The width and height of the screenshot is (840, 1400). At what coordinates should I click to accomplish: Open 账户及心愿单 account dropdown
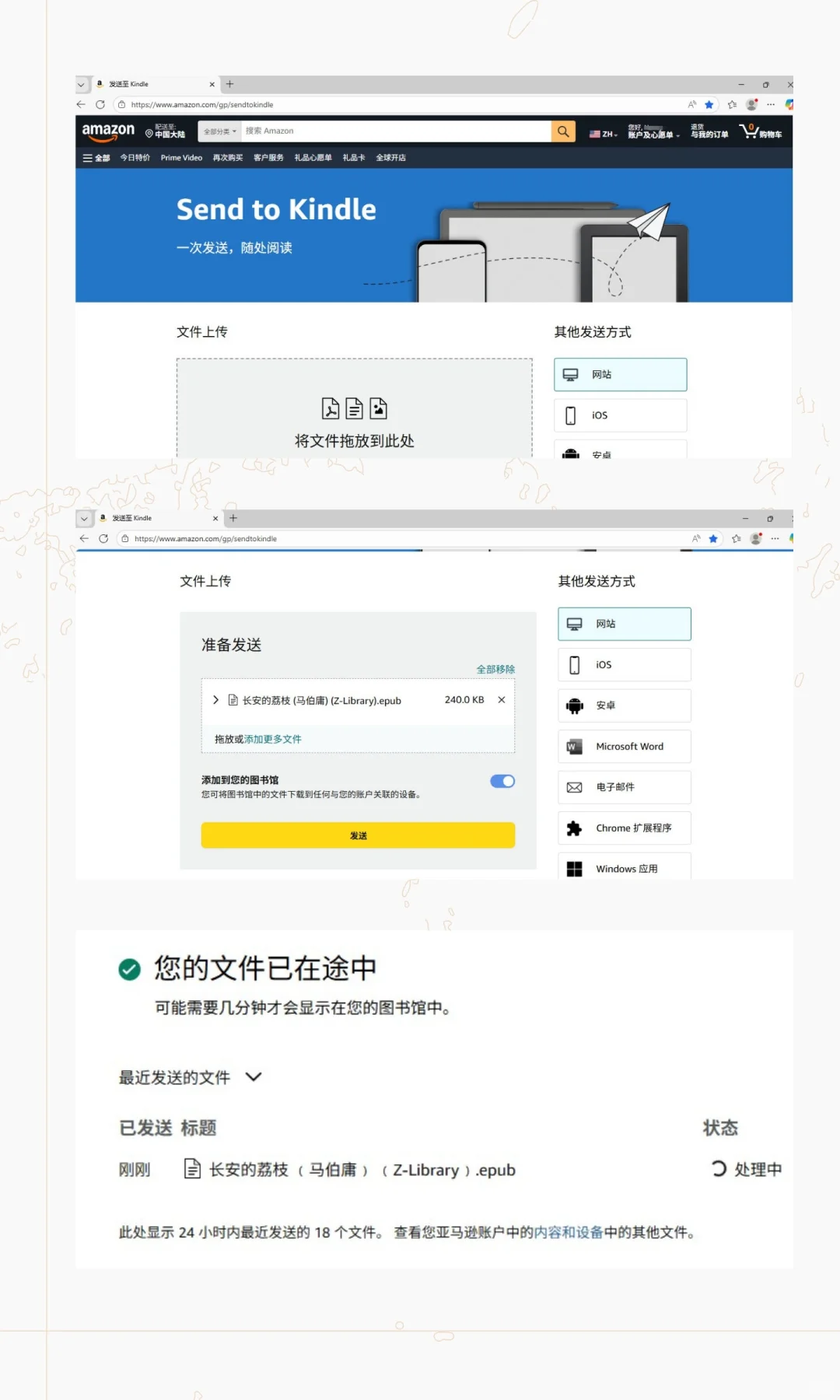[653, 131]
